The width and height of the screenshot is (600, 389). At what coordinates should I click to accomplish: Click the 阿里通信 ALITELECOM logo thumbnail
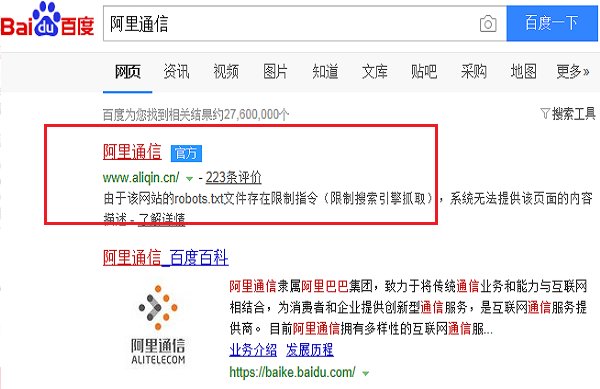coord(158,324)
